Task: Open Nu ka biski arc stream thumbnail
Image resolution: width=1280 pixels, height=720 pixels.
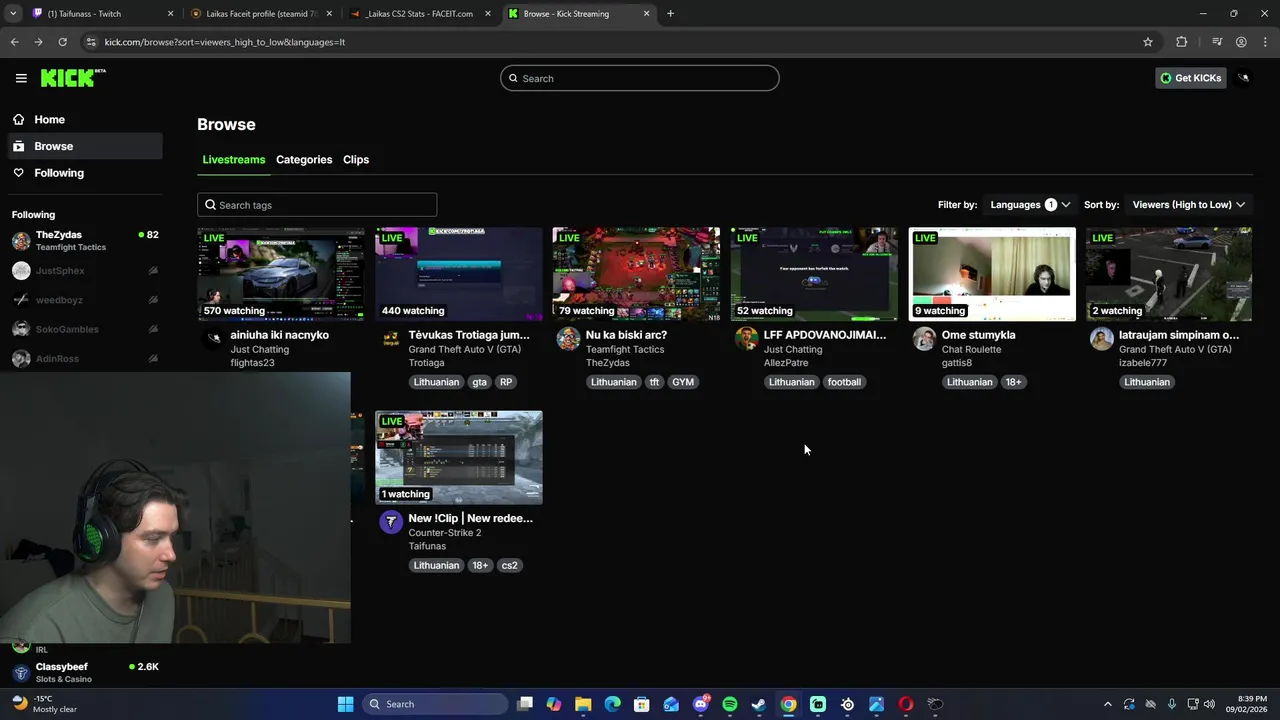Action: pyautogui.click(x=636, y=274)
